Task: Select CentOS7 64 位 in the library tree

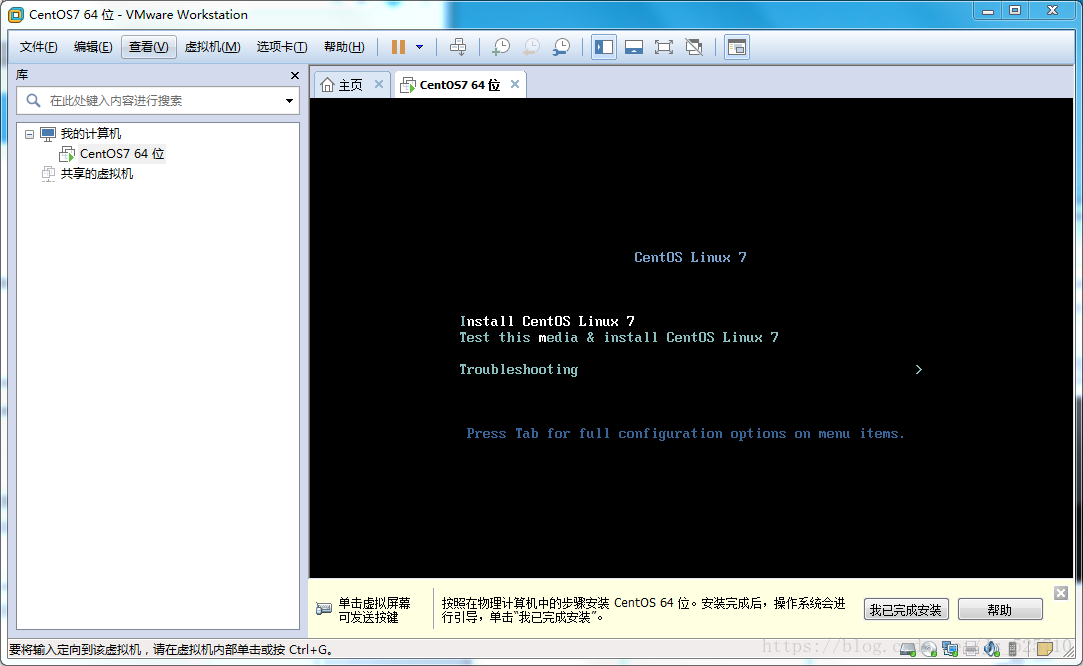Action: click(122, 153)
